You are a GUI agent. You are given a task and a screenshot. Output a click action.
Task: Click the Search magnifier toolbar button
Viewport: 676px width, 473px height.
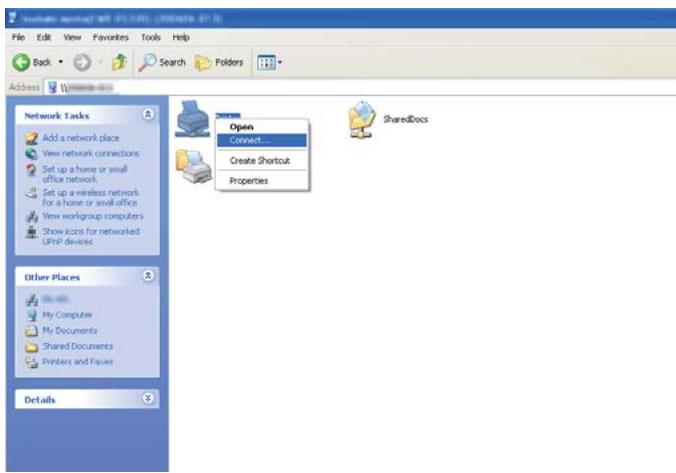(x=162, y=63)
